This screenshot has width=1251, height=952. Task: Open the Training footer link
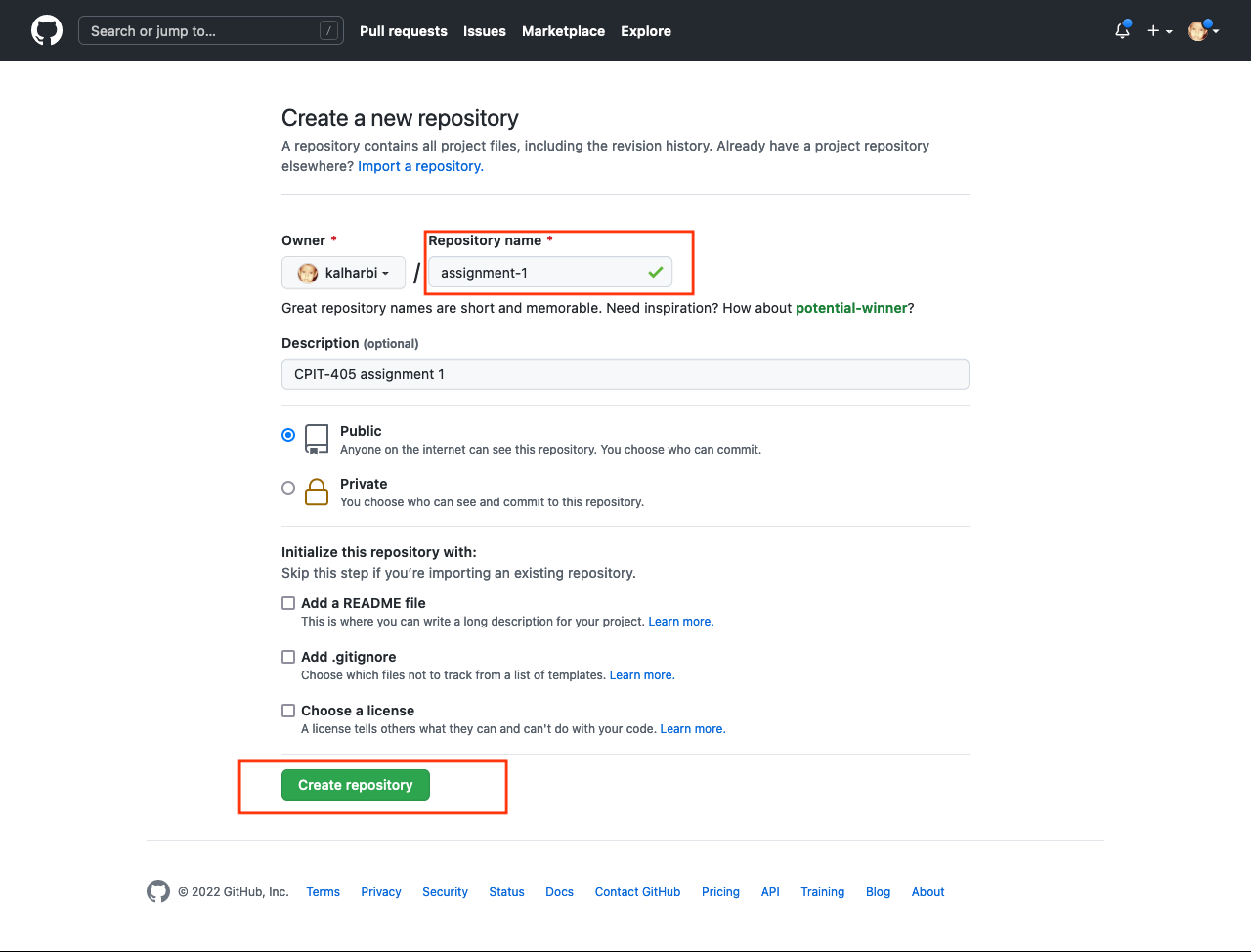pos(822,892)
